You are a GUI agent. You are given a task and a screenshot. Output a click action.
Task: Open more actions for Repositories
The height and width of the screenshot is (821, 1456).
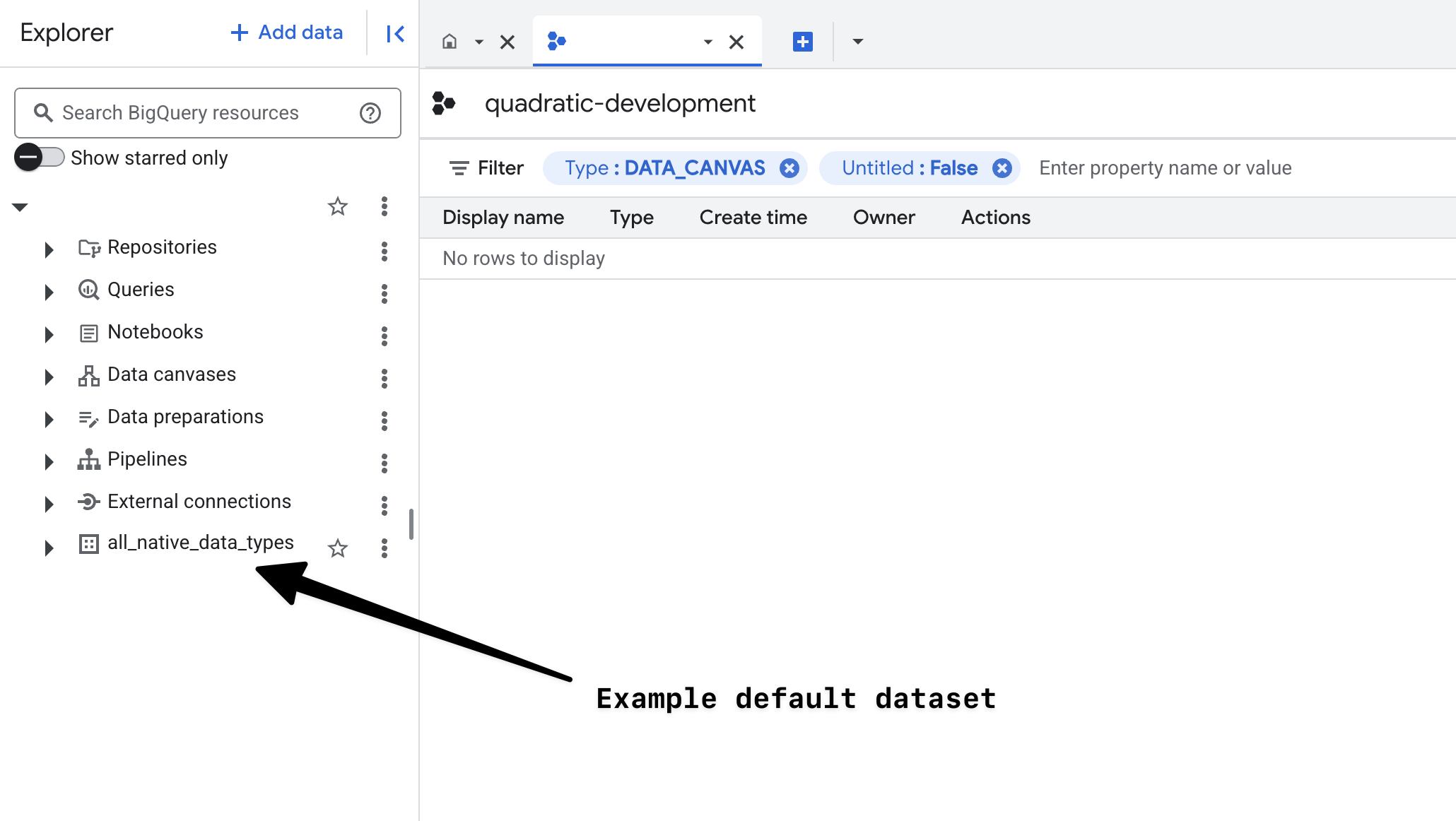click(x=384, y=251)
